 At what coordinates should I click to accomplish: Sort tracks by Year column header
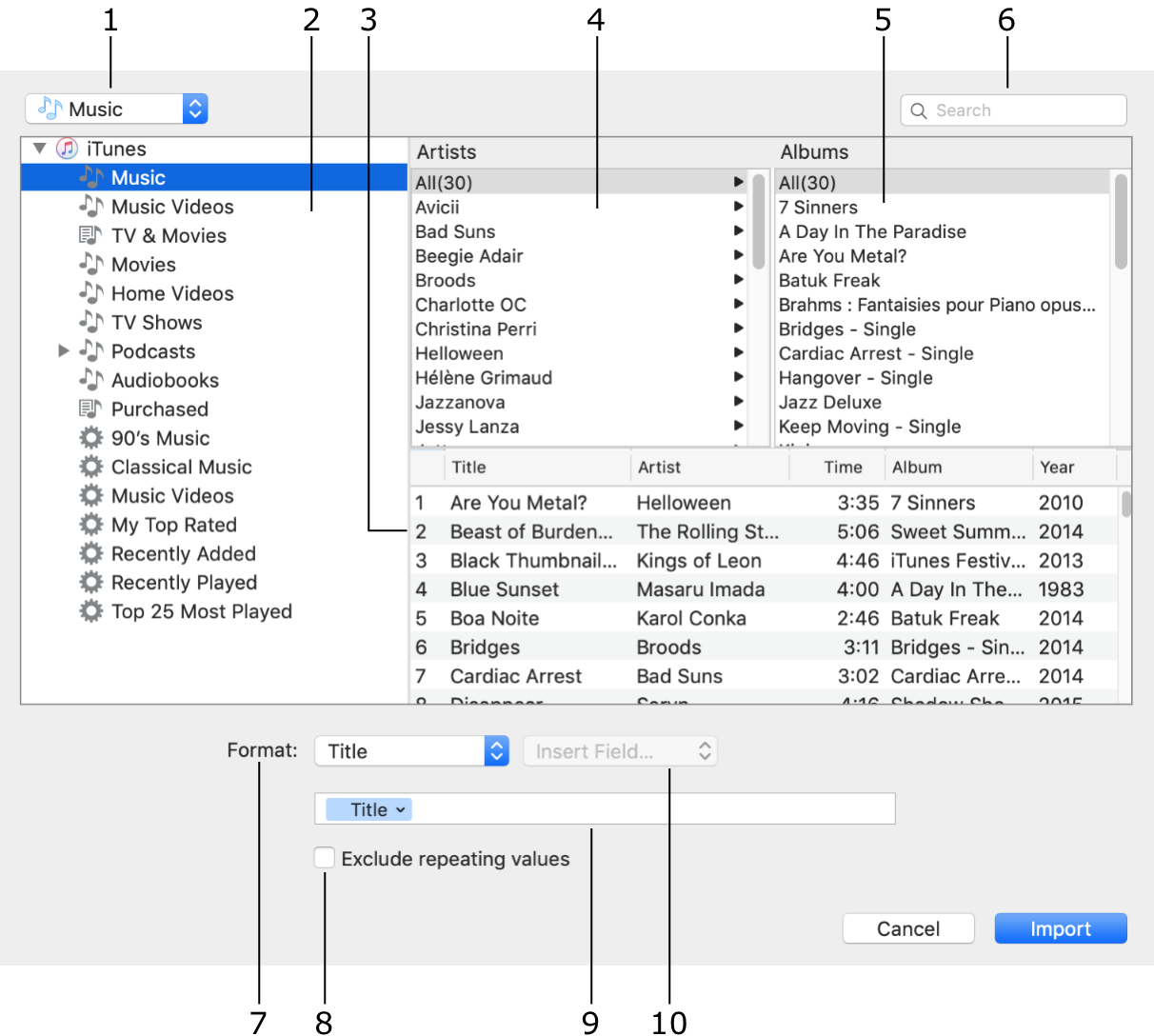[1074, 467]
